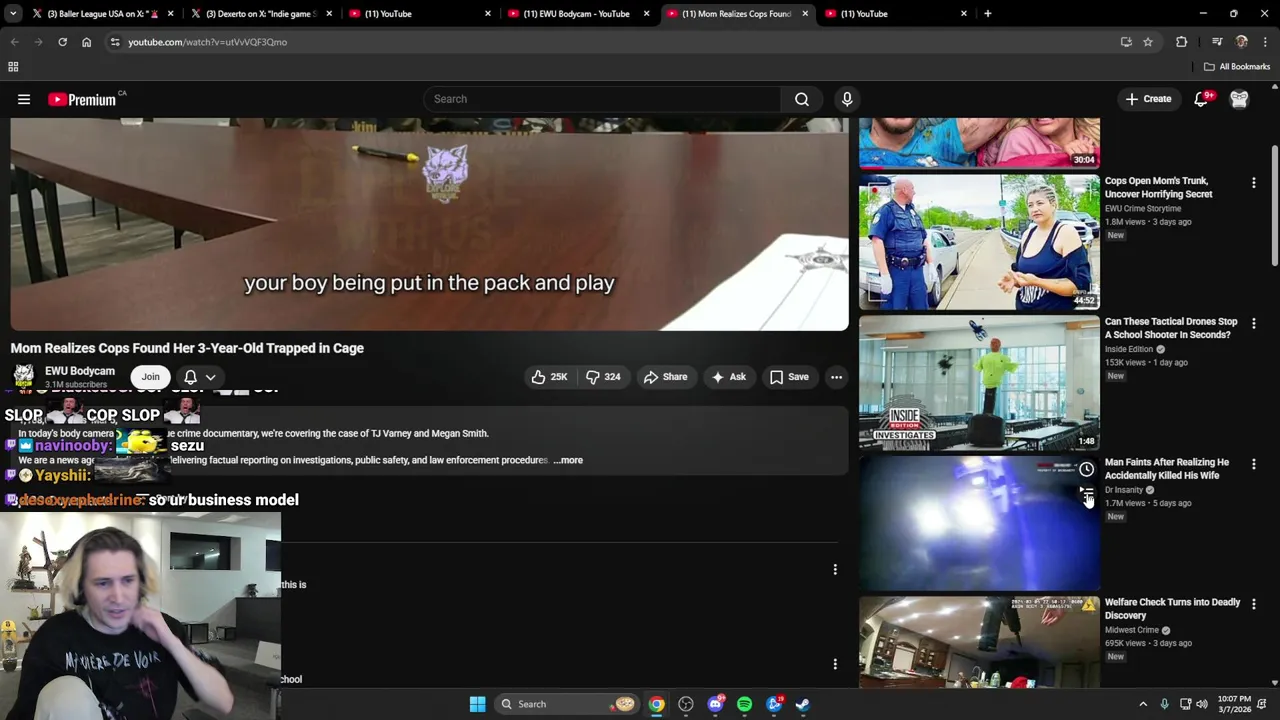
Task: Open Windows Start menu
Action: click(477, 704)
